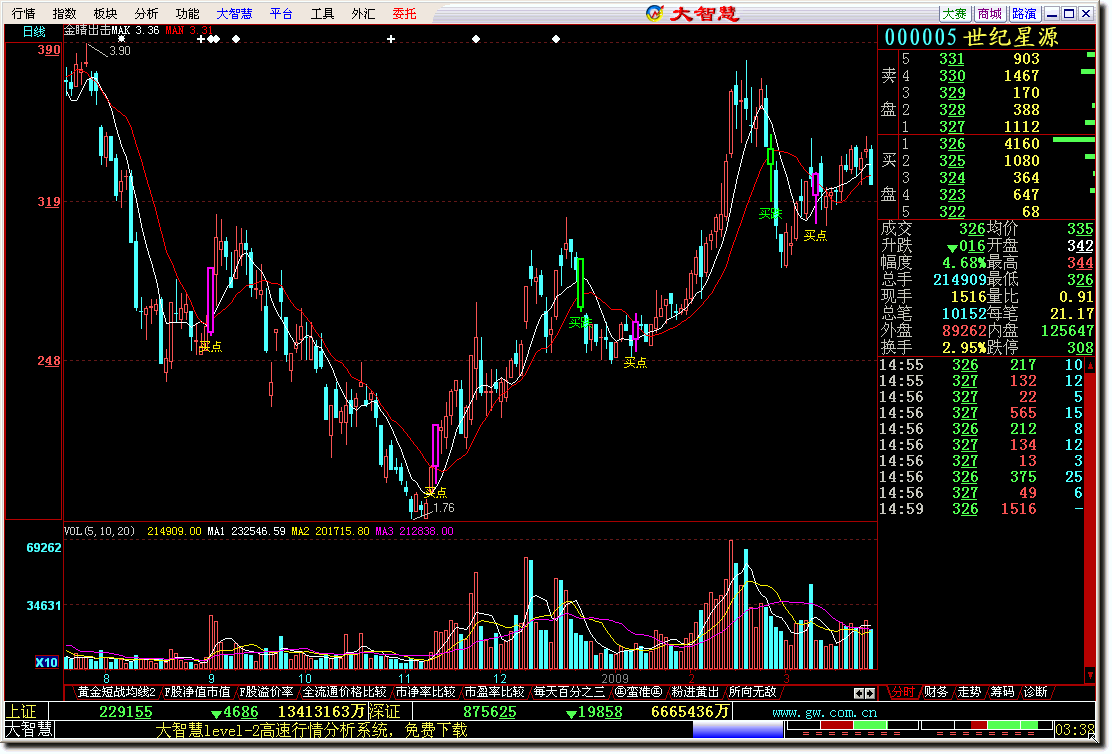Image resolution: width=1112 pixels, height=754 pixels.
Task: Click the lone plus marker above November
Action: coord(391,39)
